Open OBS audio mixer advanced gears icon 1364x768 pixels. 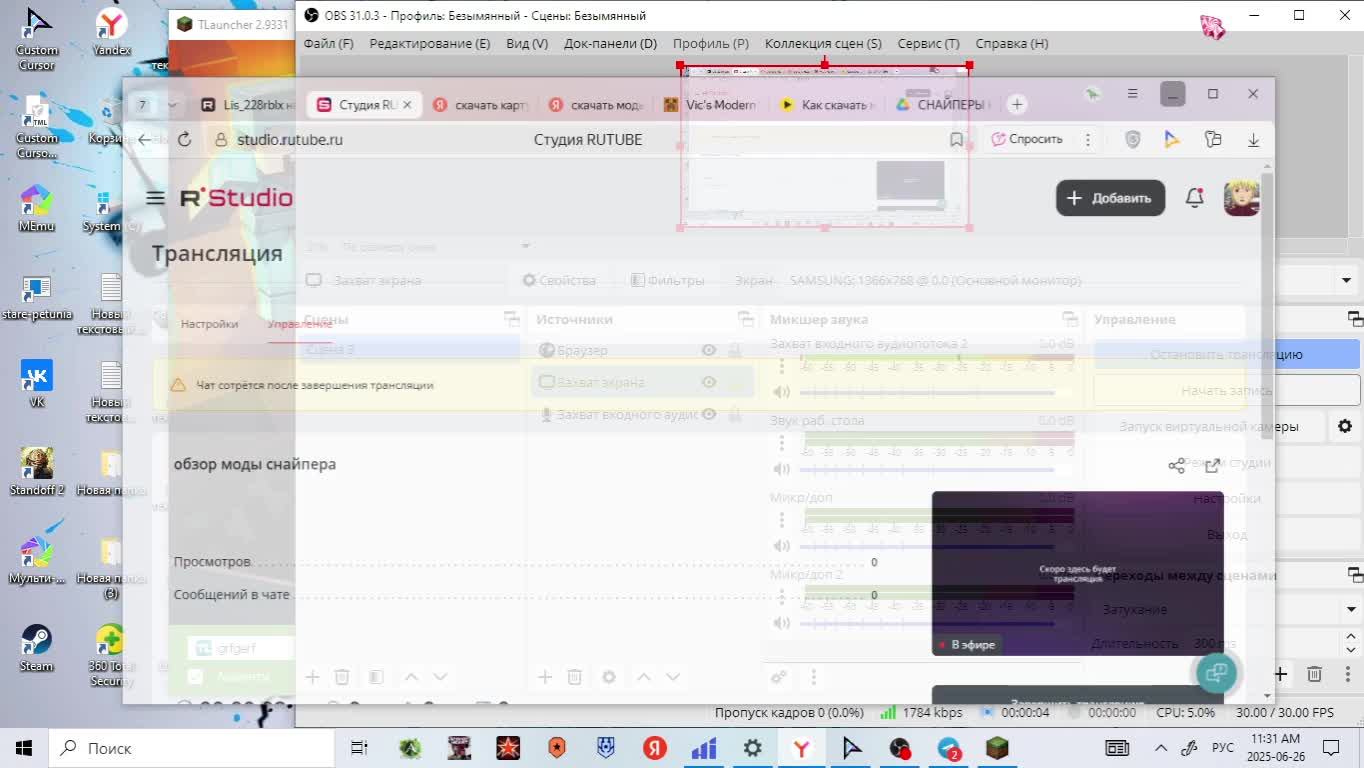point(779,677)
